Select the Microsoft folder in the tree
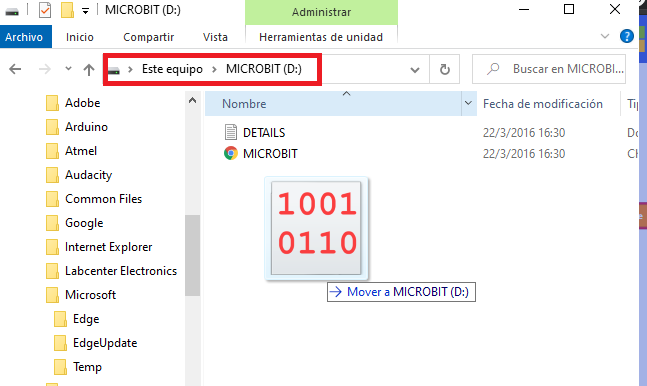 click(90, 295)
